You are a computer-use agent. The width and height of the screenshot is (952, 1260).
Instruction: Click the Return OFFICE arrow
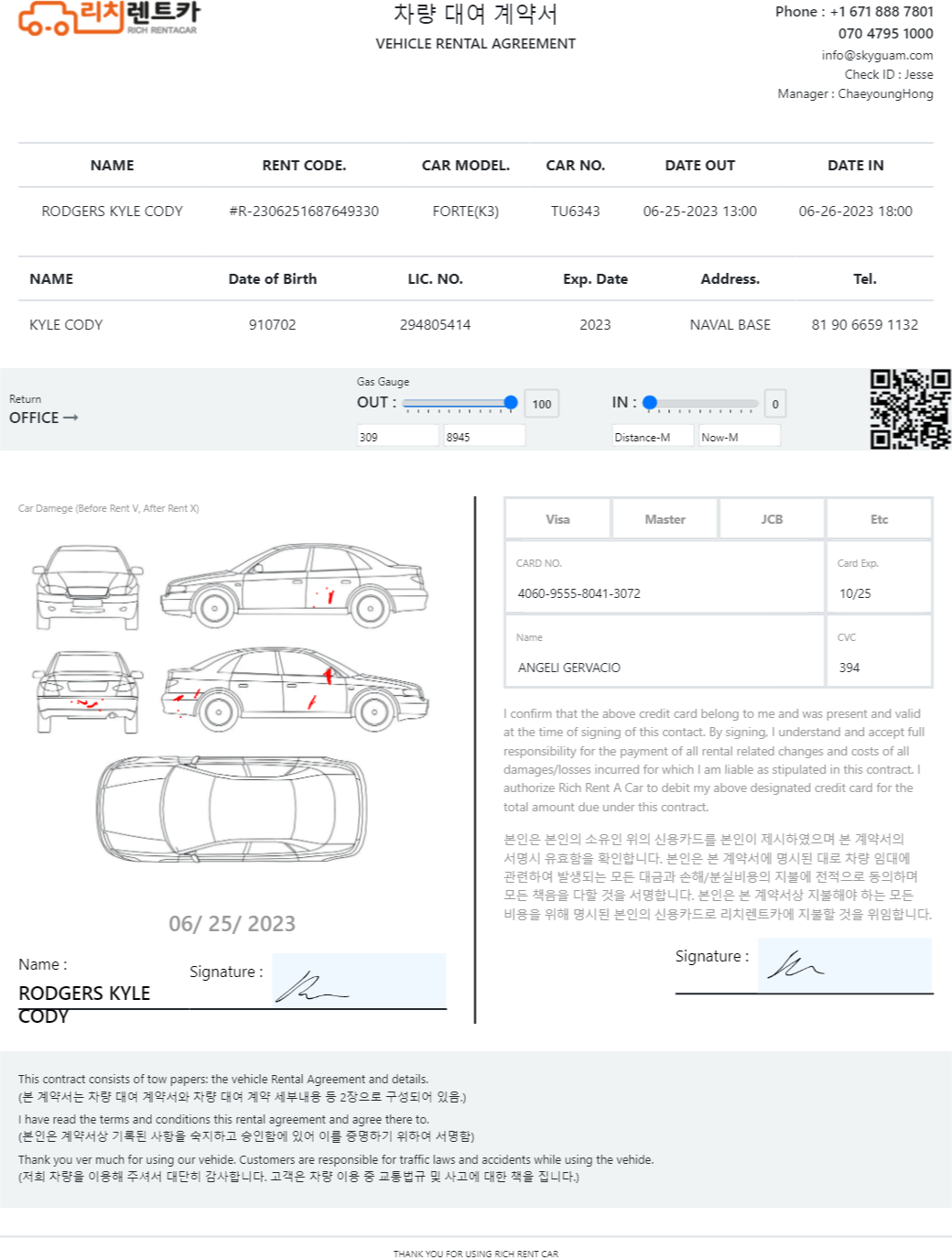pos(70,418)
